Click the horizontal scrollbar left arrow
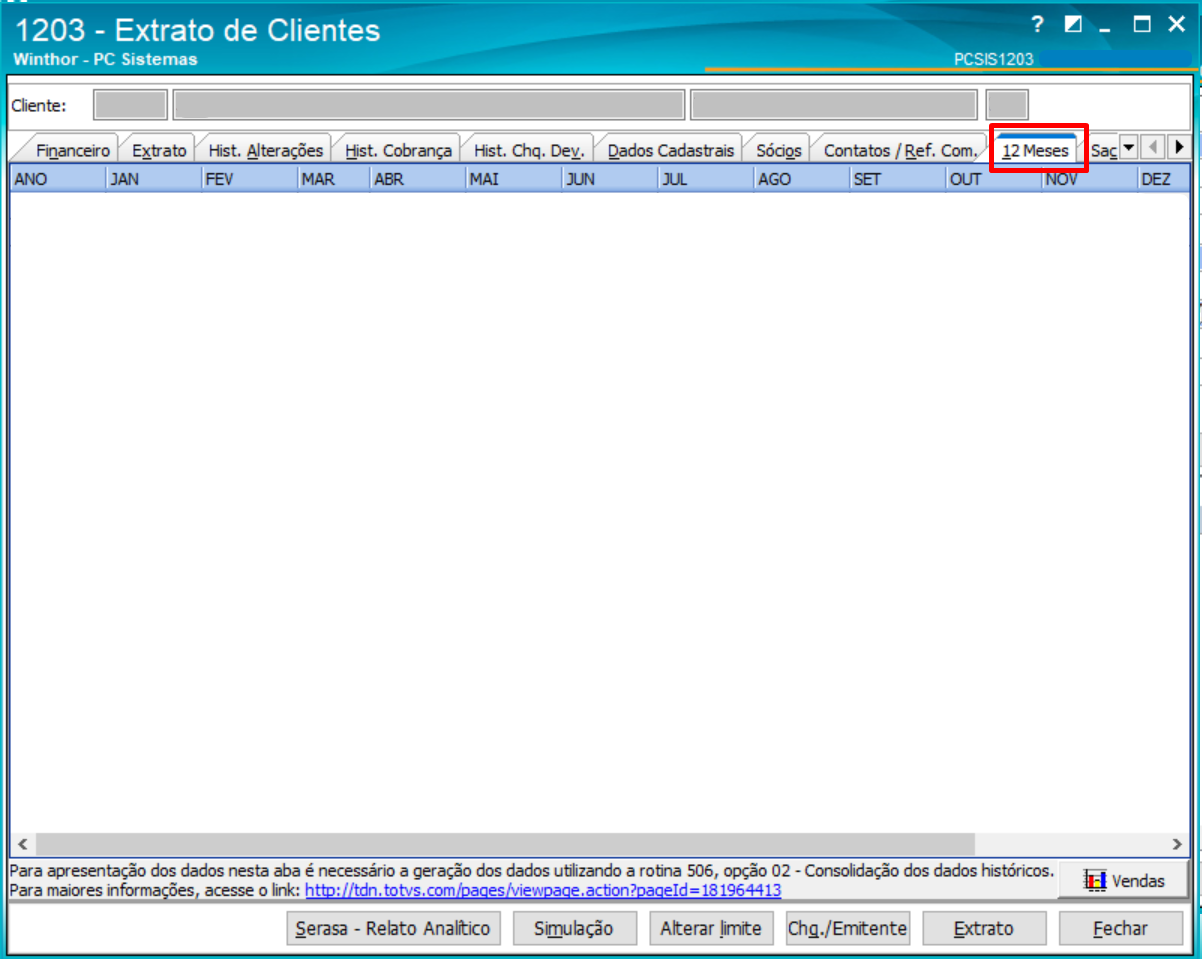Image resolution: width=1202 pixels, height=959 pixels. [x=22, y=843]
